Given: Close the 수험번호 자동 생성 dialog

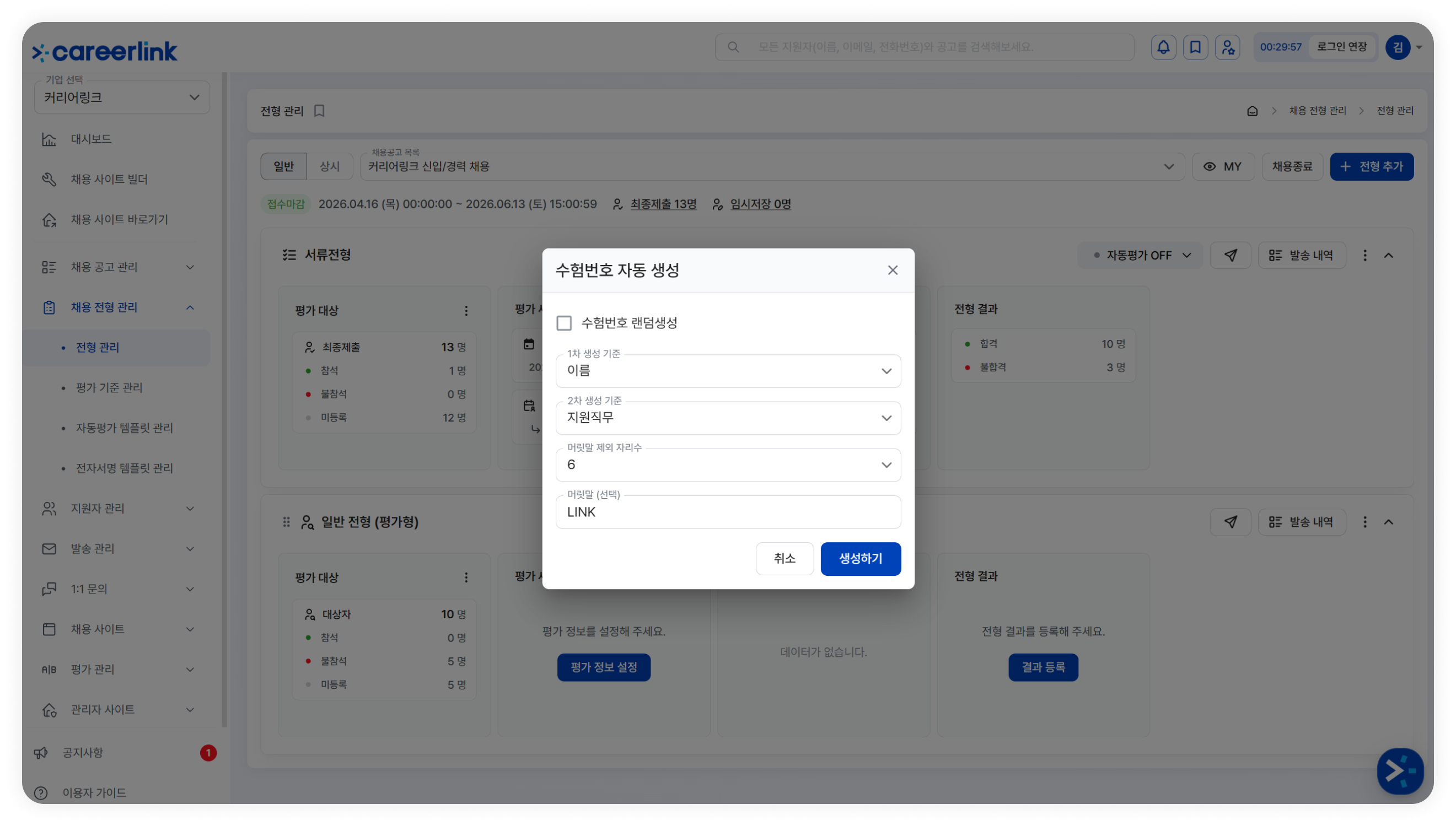Looking at the screenshot, I should coord(893,270).
